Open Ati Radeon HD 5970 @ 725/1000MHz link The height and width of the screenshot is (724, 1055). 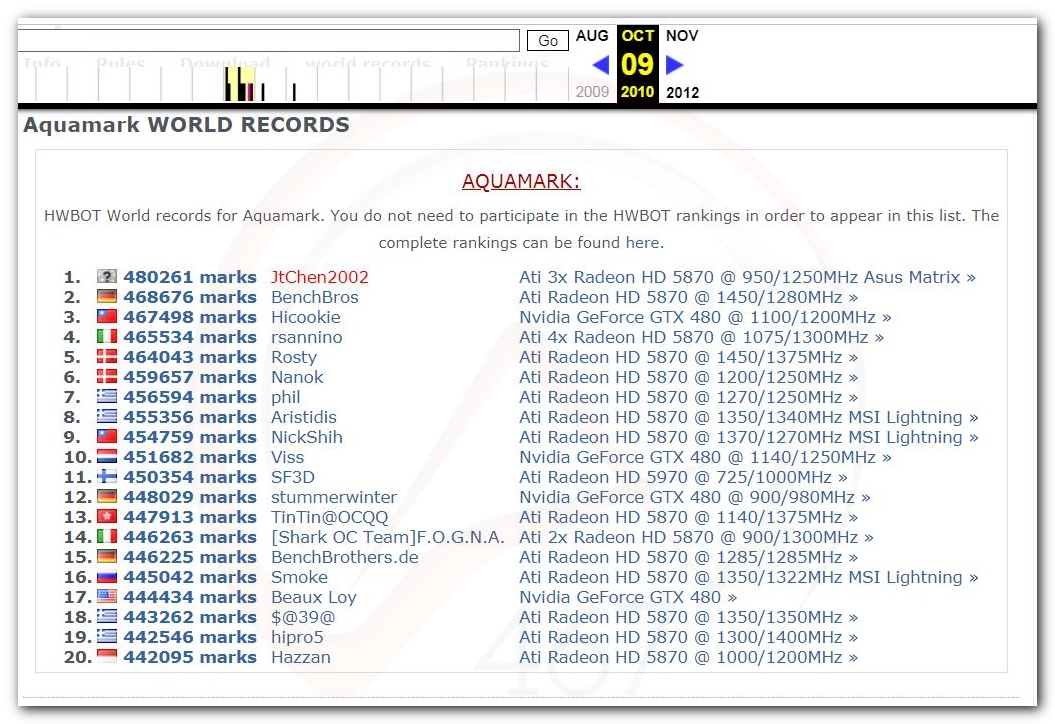coord(683,477)
